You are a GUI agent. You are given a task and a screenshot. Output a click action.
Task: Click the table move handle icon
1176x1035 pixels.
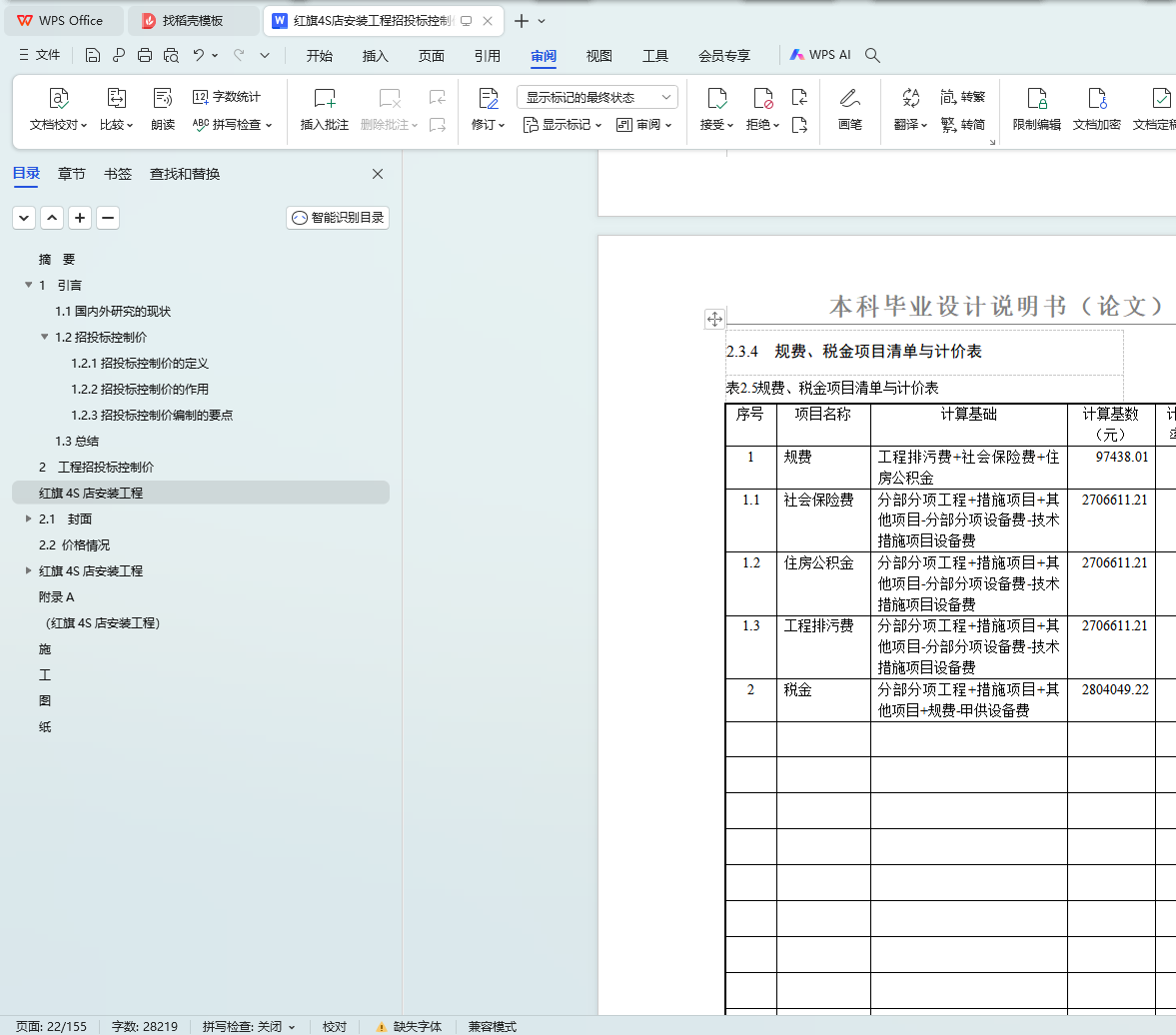[714, 320]
